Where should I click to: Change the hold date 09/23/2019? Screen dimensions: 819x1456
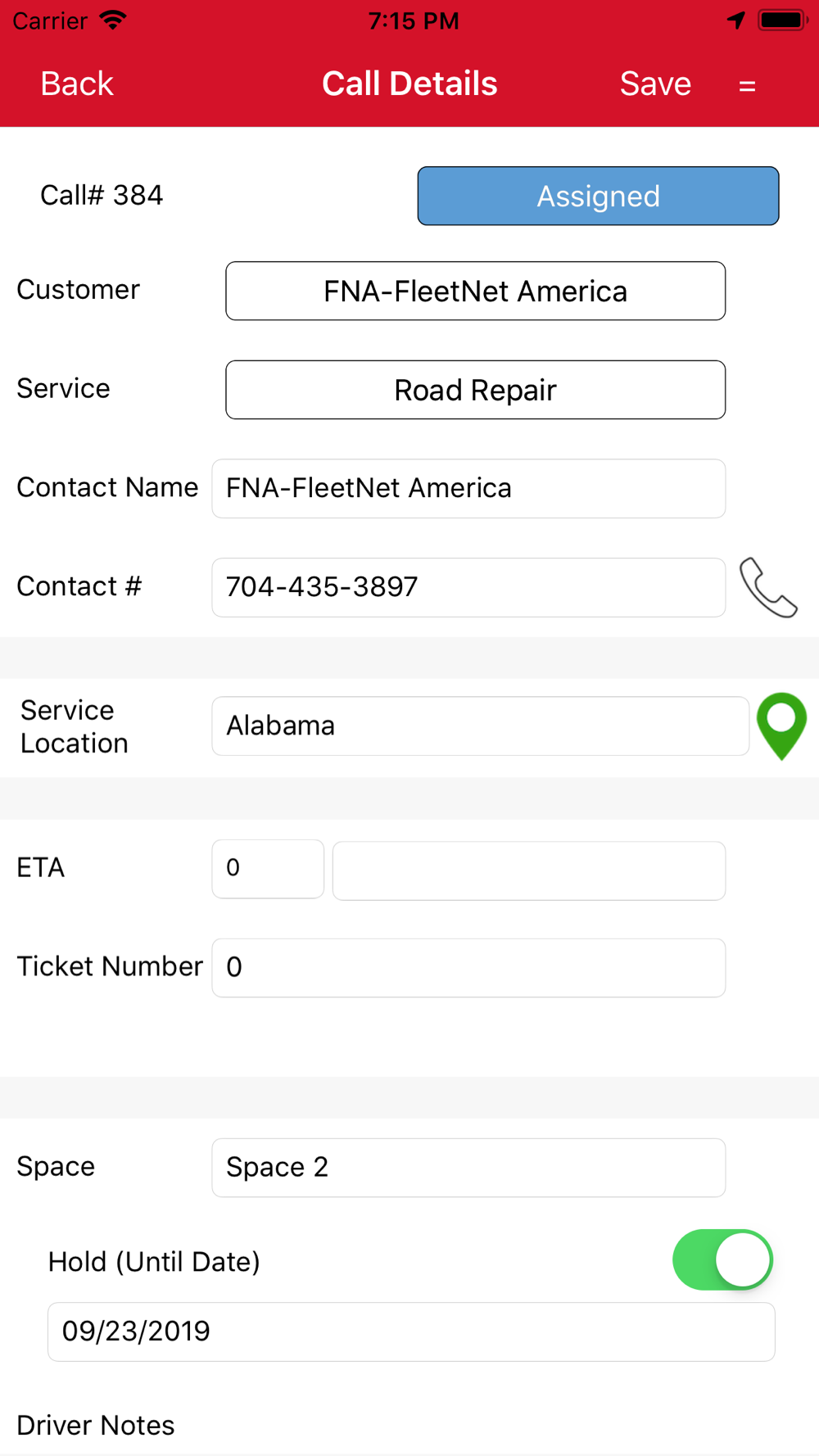point(411,1332)
